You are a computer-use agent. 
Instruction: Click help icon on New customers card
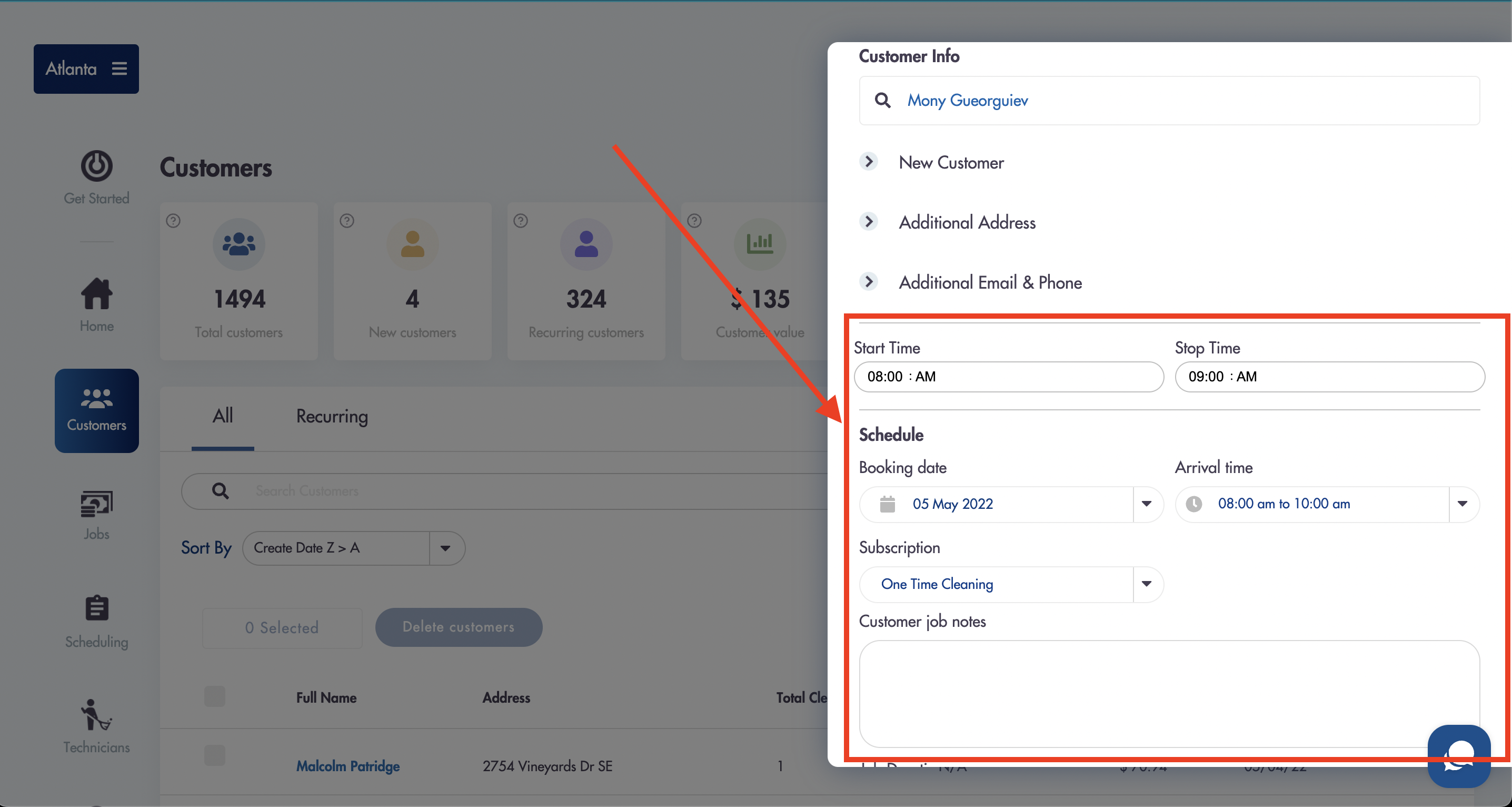click(347, 221)
